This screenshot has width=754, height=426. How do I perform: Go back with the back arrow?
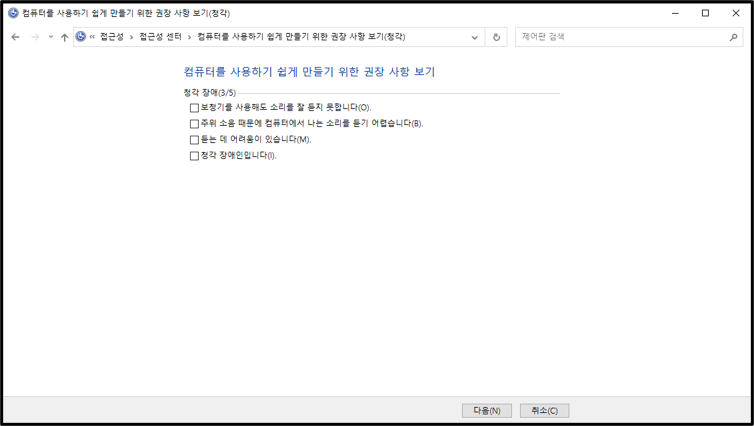pos(15,37)
